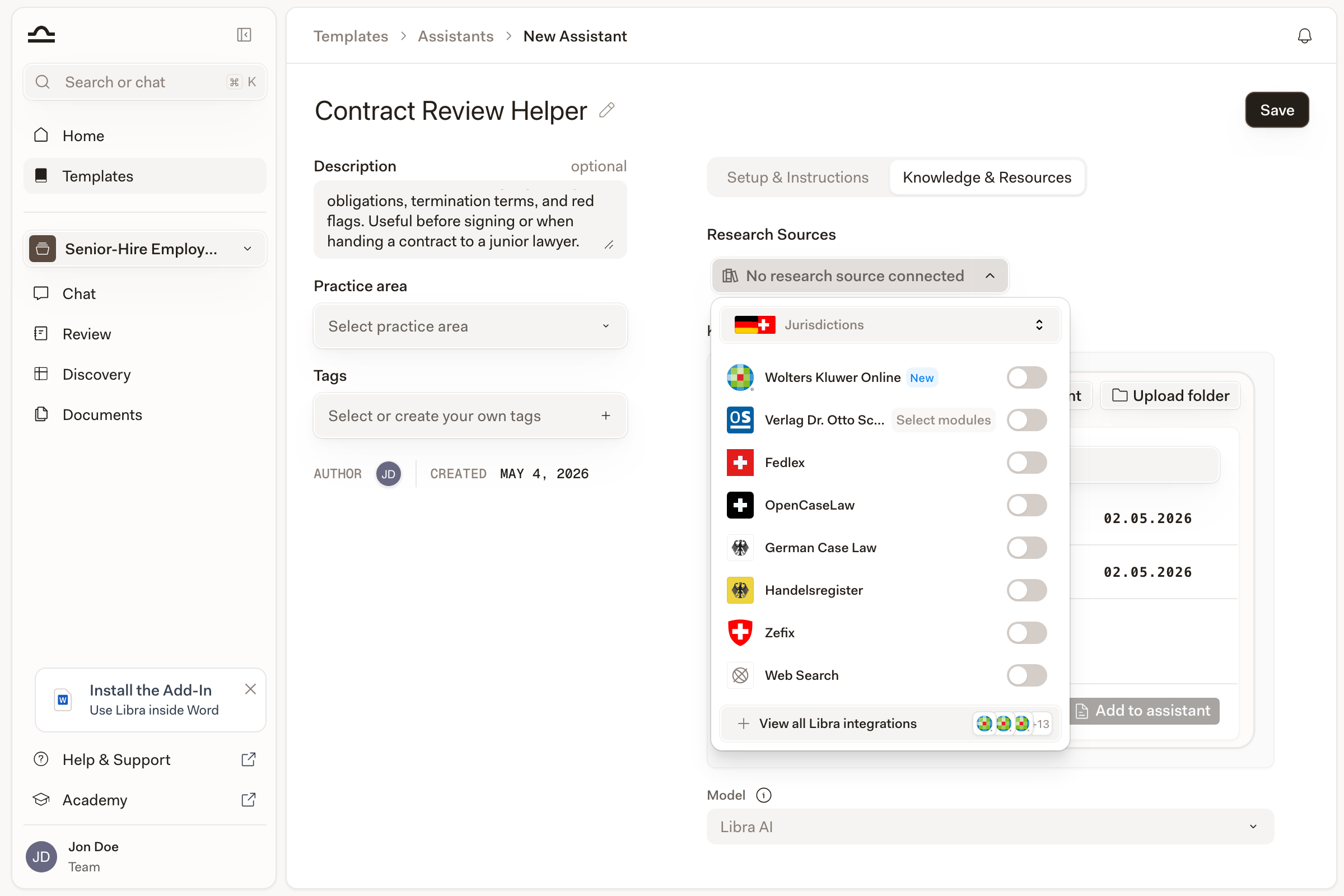Click the Model info icon
This screenshot has height=896, width=1344.
click(763, 795)
